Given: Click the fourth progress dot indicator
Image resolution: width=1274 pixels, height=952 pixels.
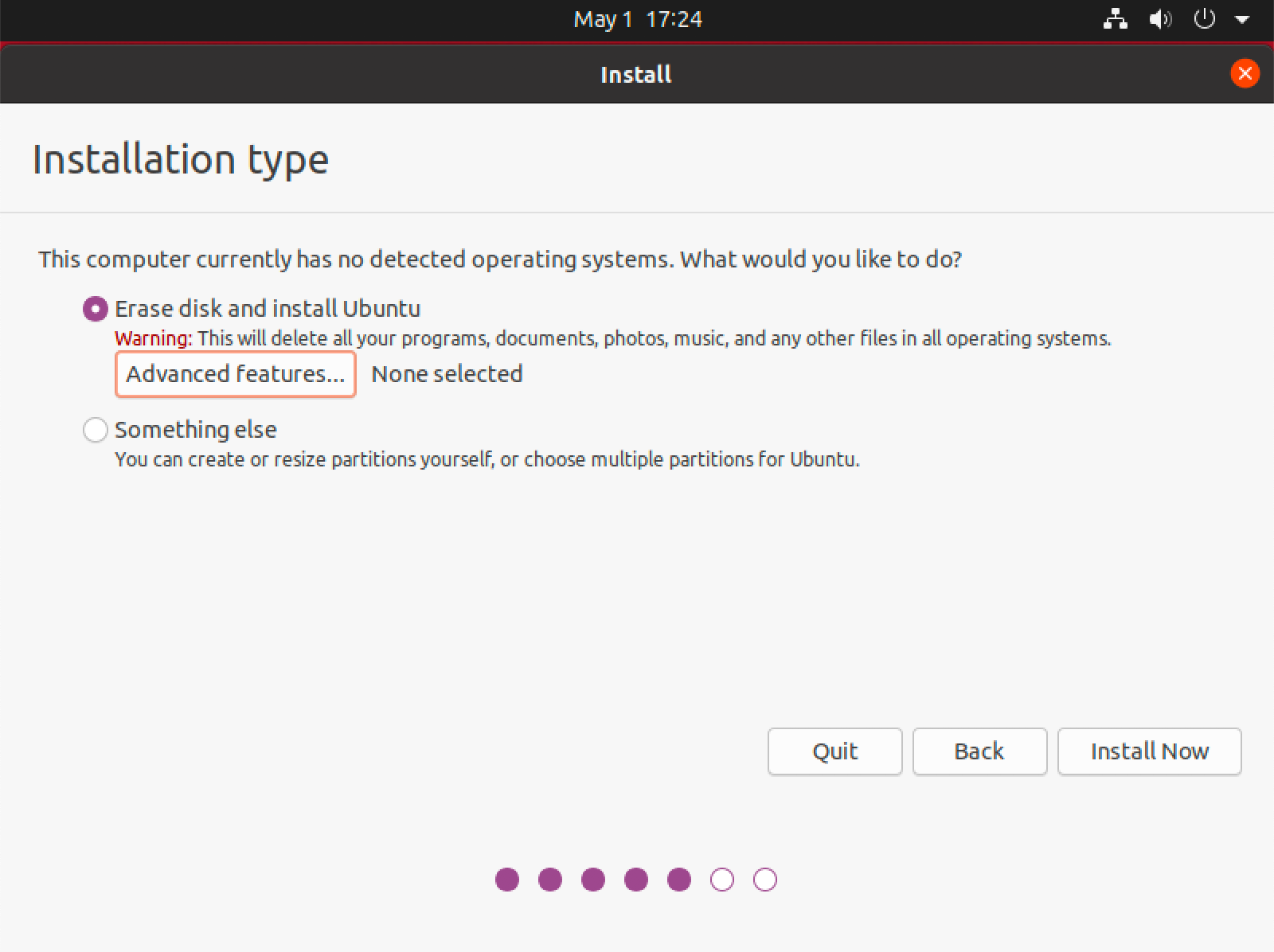Looking at the screenshot, I should point(636,880).
